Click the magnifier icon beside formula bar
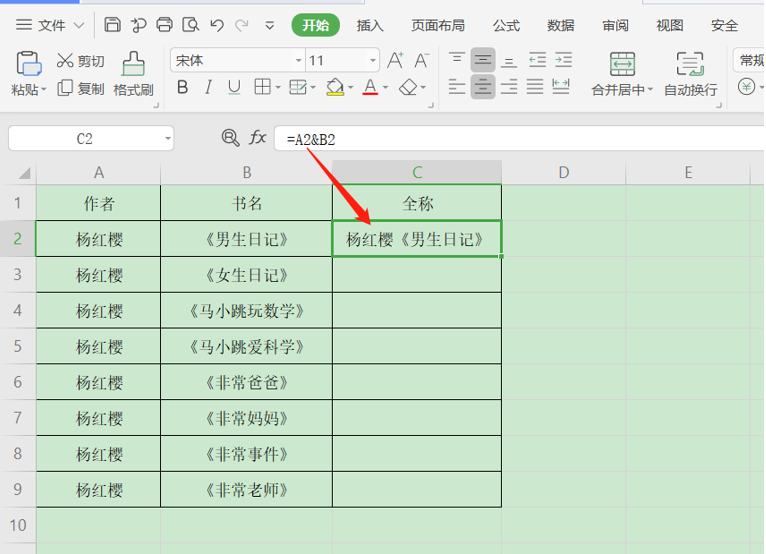The image size is (766, 554). pyautogui.click(x=230, y=138)
